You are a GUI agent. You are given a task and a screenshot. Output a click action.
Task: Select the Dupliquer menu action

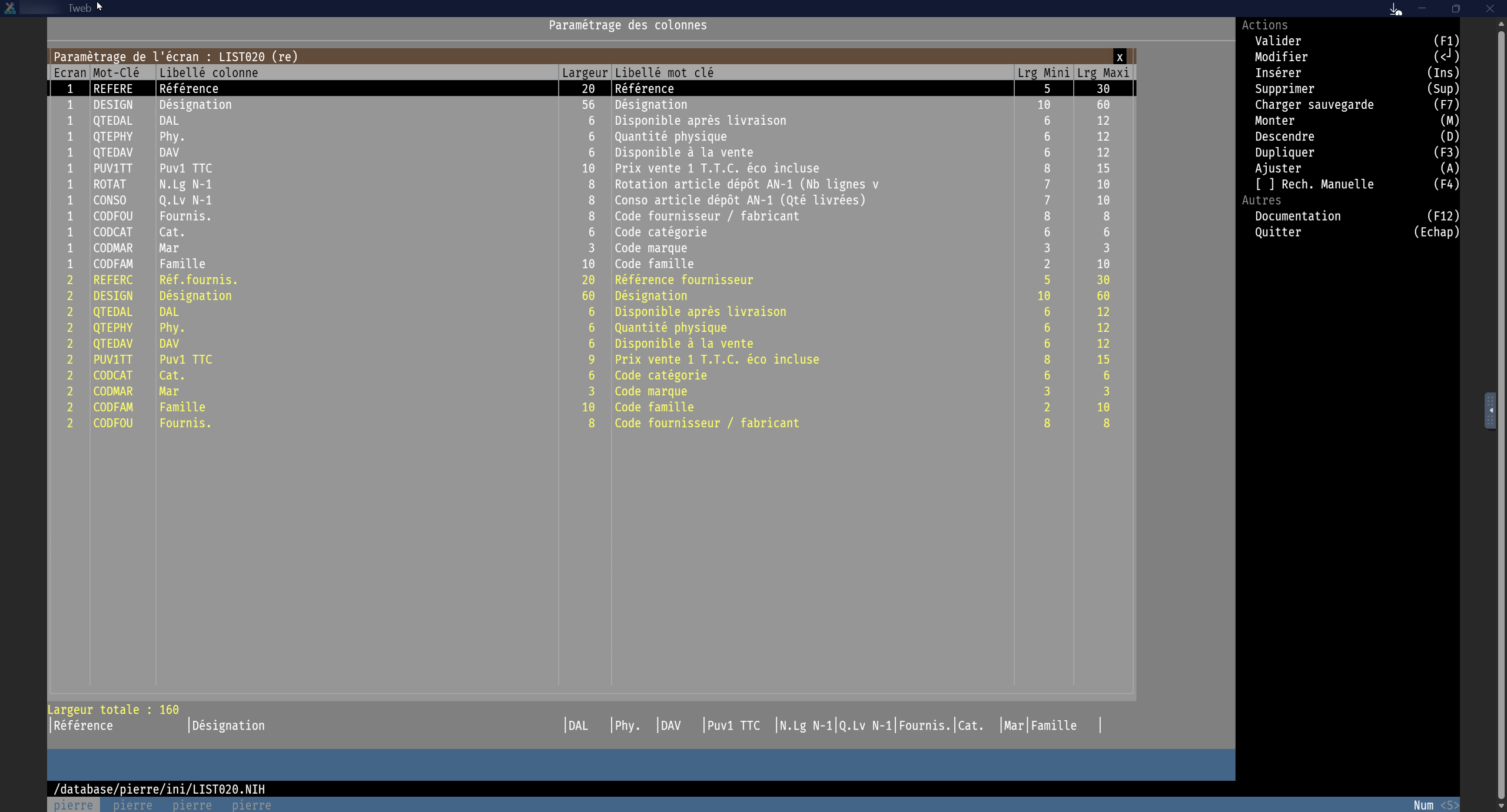point(1284,152)
